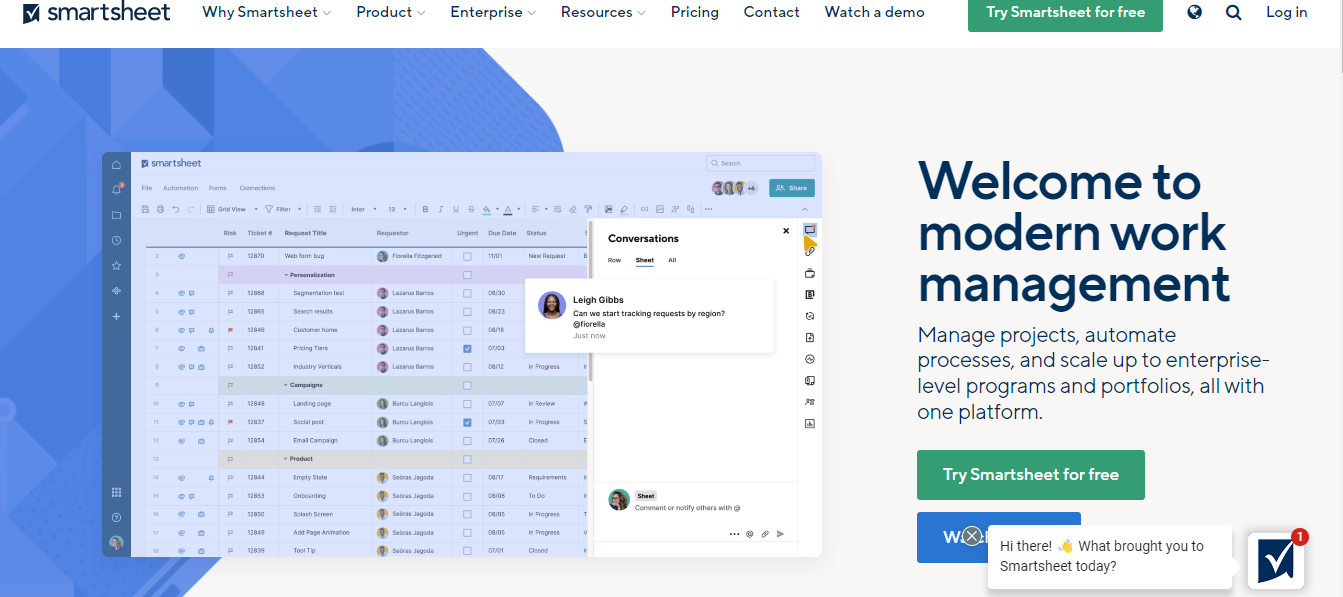This screenshot has height=597, width=1343.
Task: Open the Automation menu
Action: 181,188
